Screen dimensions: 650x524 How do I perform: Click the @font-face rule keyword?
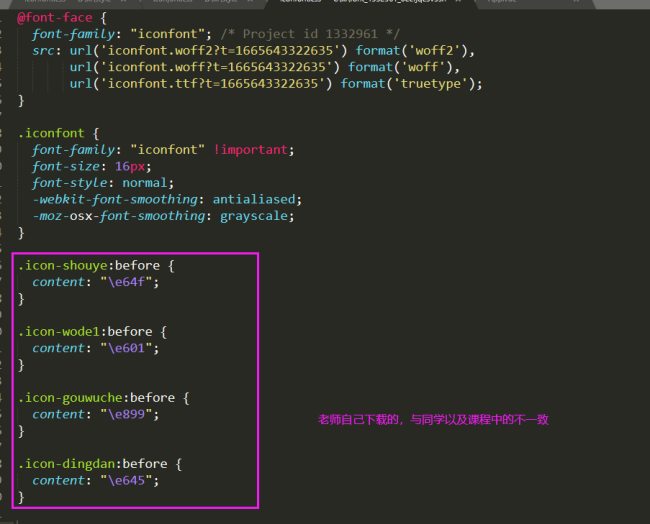pyautogui.click(x=55, y=18)
